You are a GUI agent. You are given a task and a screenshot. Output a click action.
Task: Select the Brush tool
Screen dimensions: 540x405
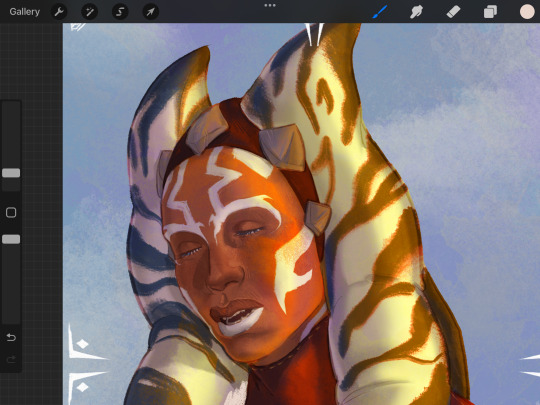point(380,12)
